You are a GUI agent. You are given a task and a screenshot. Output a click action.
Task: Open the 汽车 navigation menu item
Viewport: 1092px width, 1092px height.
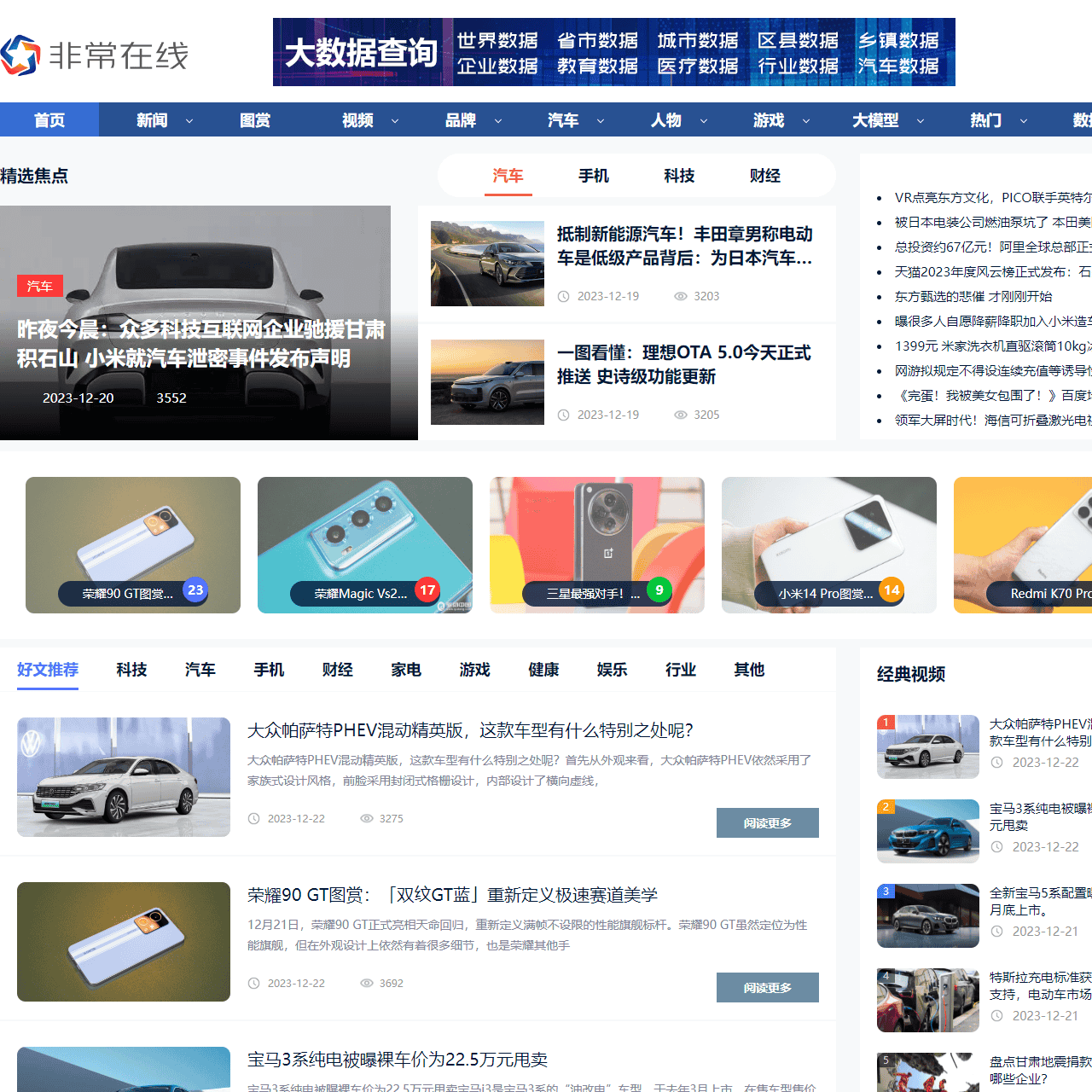563,120
